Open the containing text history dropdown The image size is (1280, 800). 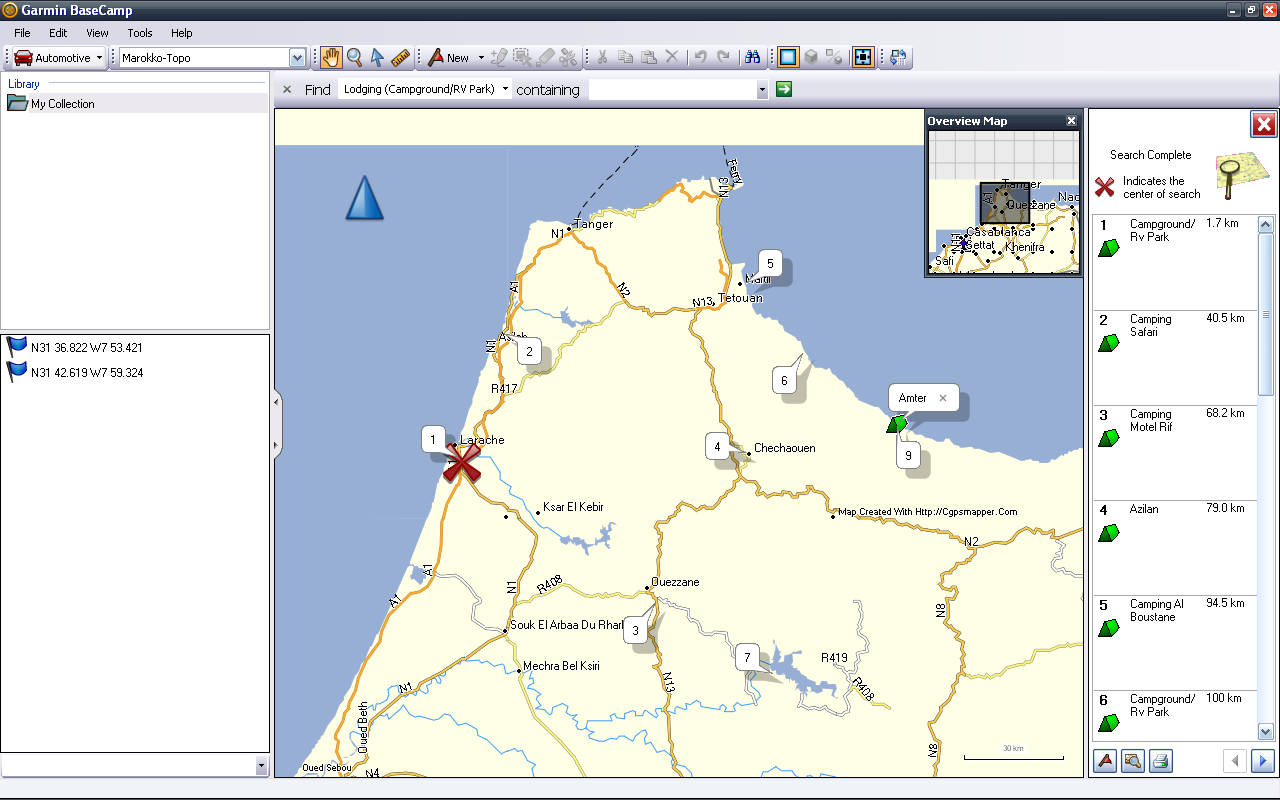pos(762,90)
